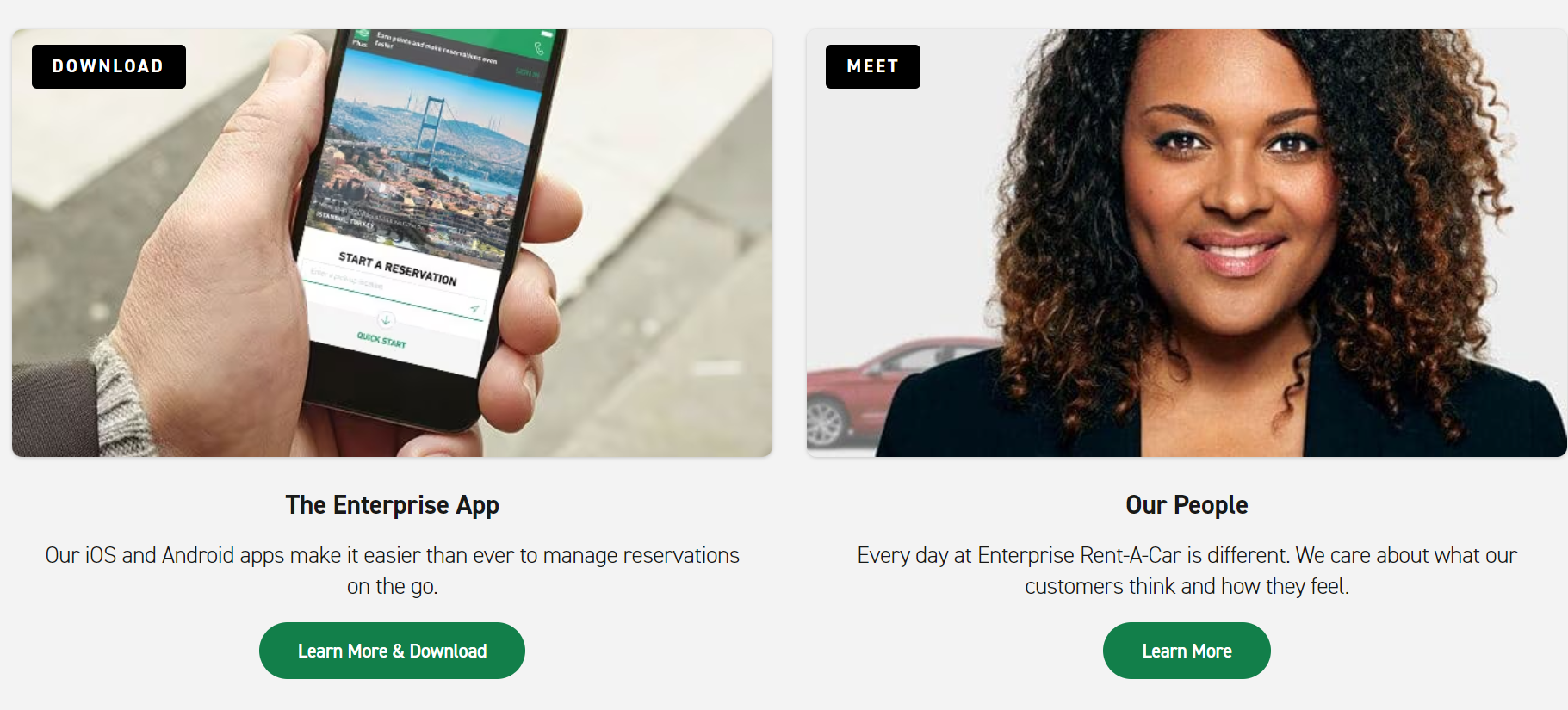Click the circled down-arrow above Quick Start
Image resolution: width=1568 pixels, height=710 pixels.
[x=386, y=319]
